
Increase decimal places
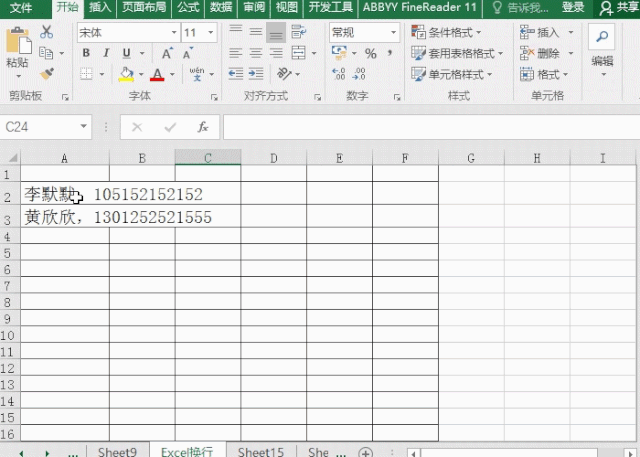(x=339, y=74)
